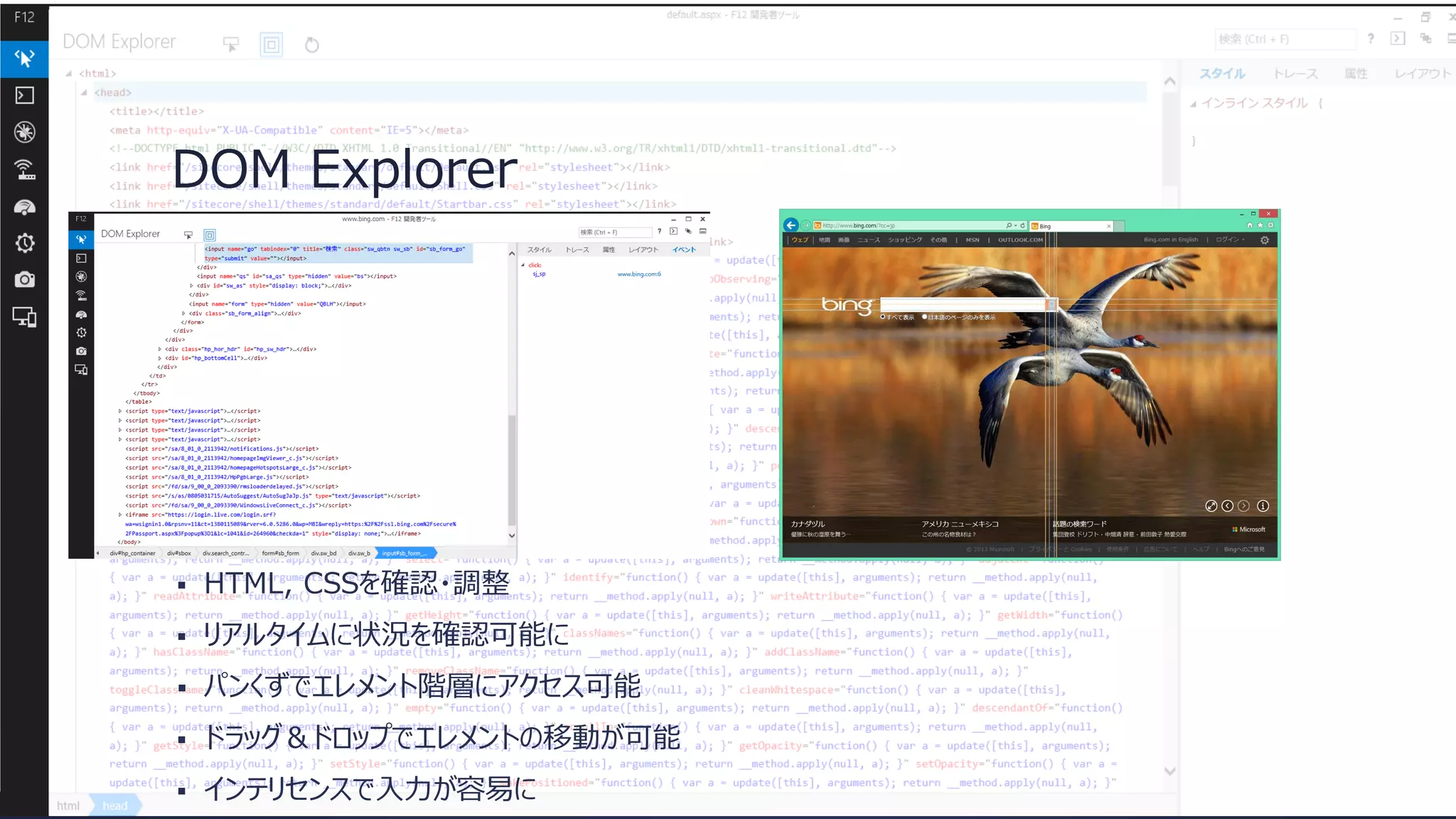Switch to the トレース tab in the large window
Viewport: 1456px width, 819px height.
click(x=1295, y=74)
